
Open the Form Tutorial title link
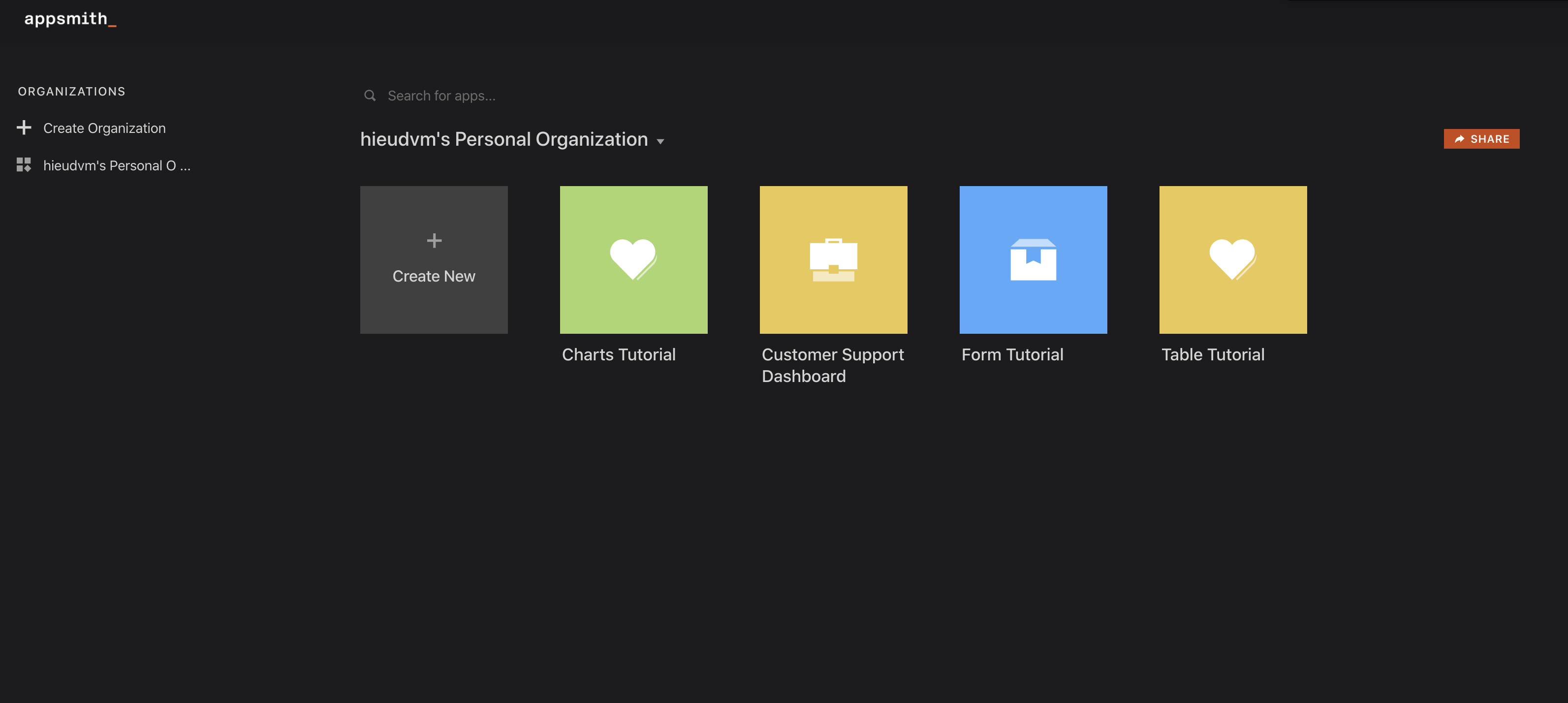point(1012,354)
